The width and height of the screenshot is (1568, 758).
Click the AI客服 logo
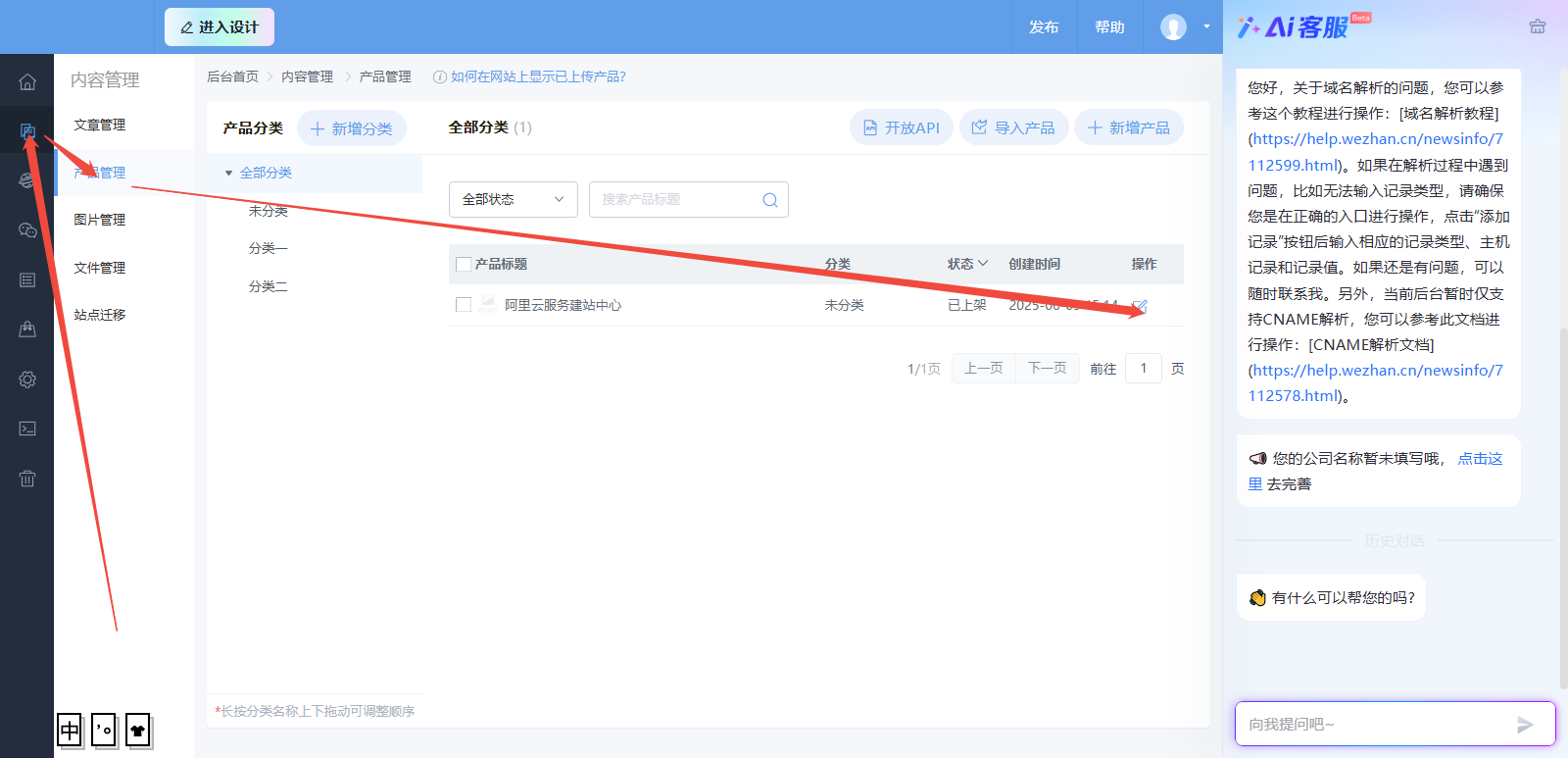click(x=1303, y=26)
